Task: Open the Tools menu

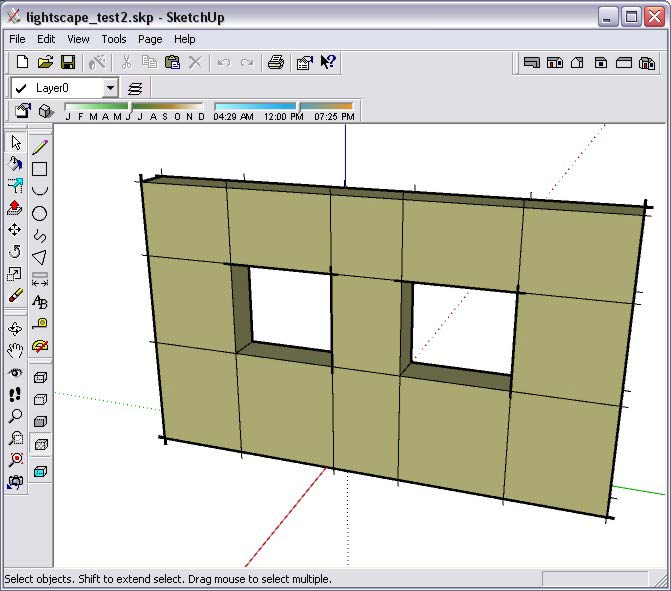Action: pos(114,39)
